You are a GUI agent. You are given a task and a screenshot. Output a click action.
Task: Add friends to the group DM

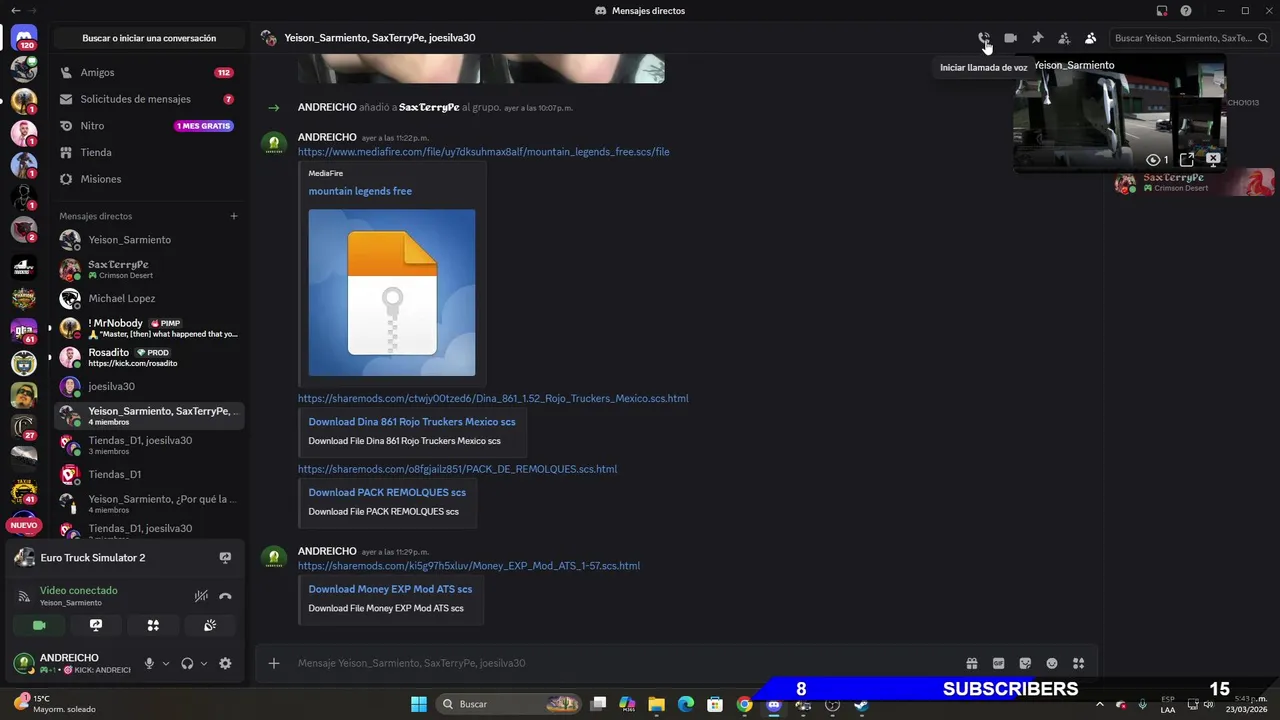click(x=1064, y=38)
